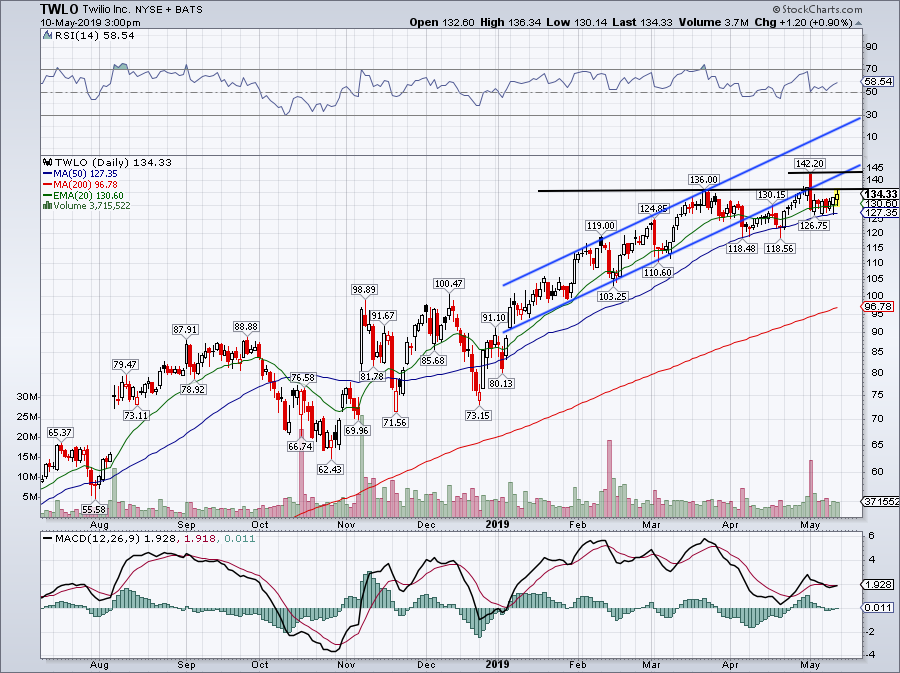This screenshot has width=900, height=673.
Task: Click the 100.47 December high label
Action: (448, 283)
